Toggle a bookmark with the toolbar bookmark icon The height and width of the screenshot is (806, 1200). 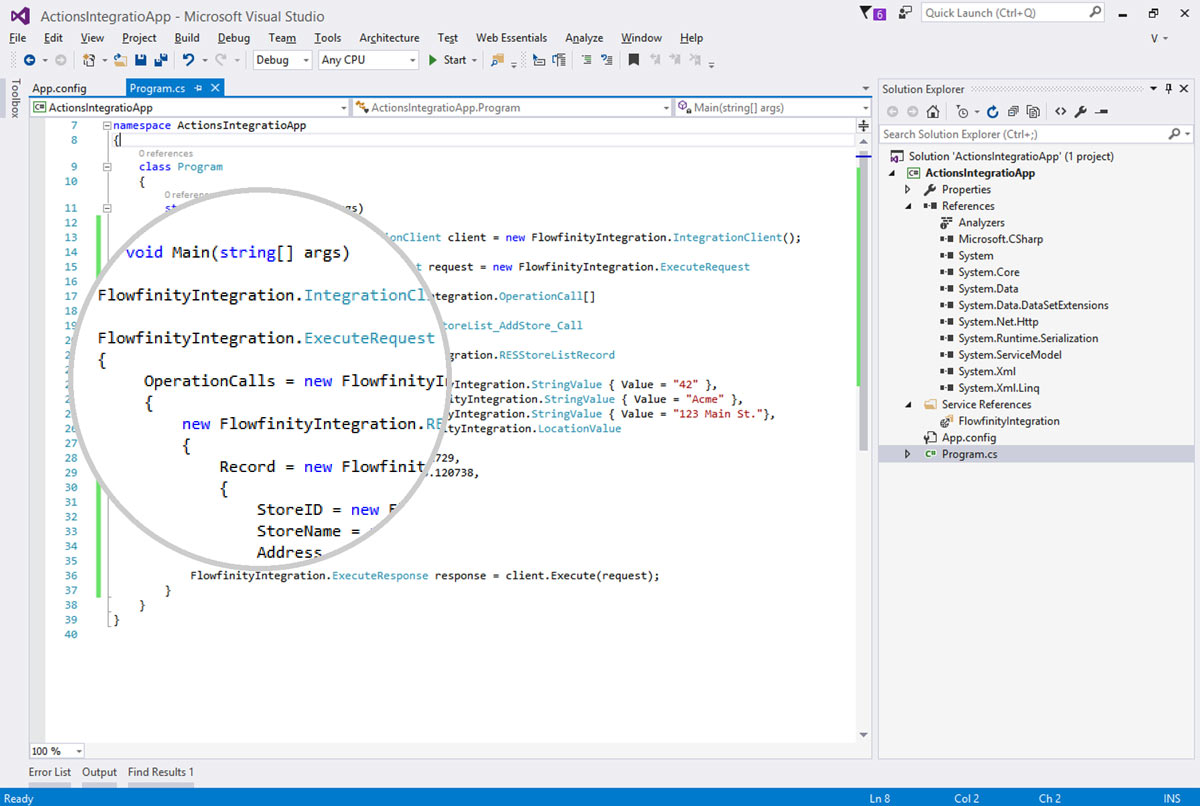(633, 60)
